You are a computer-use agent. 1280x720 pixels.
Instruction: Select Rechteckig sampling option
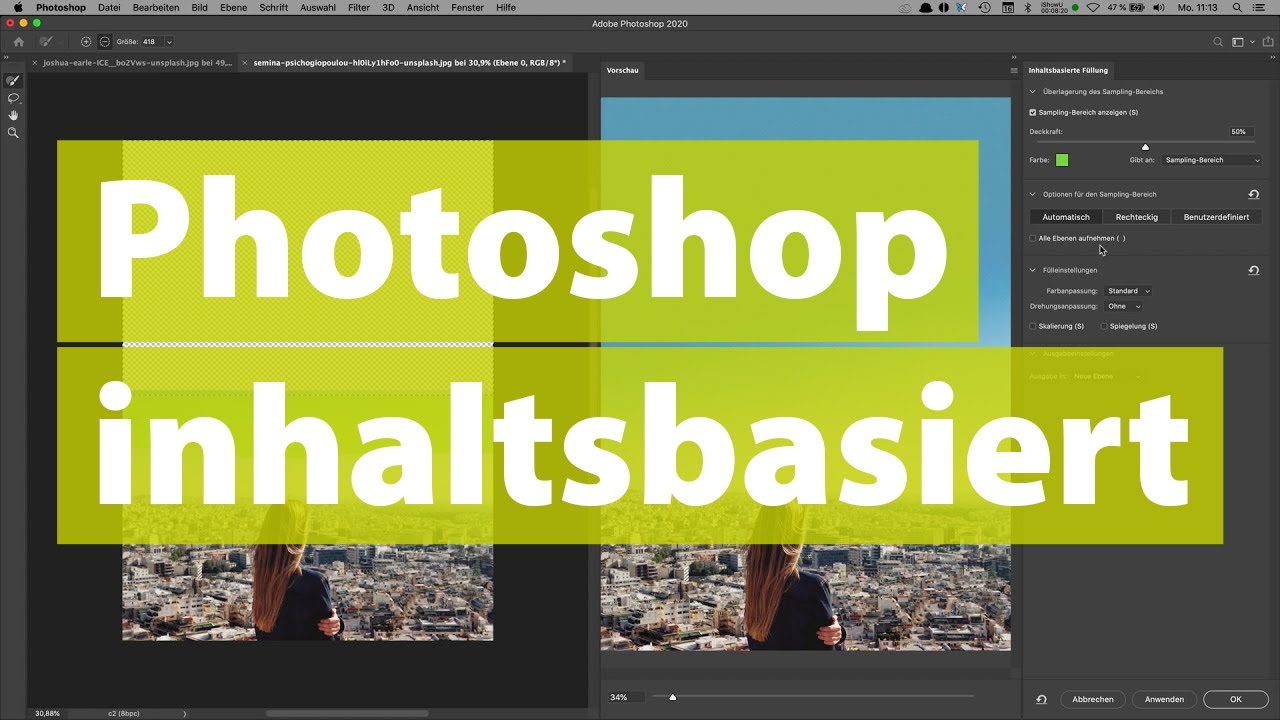[1137, 217]
